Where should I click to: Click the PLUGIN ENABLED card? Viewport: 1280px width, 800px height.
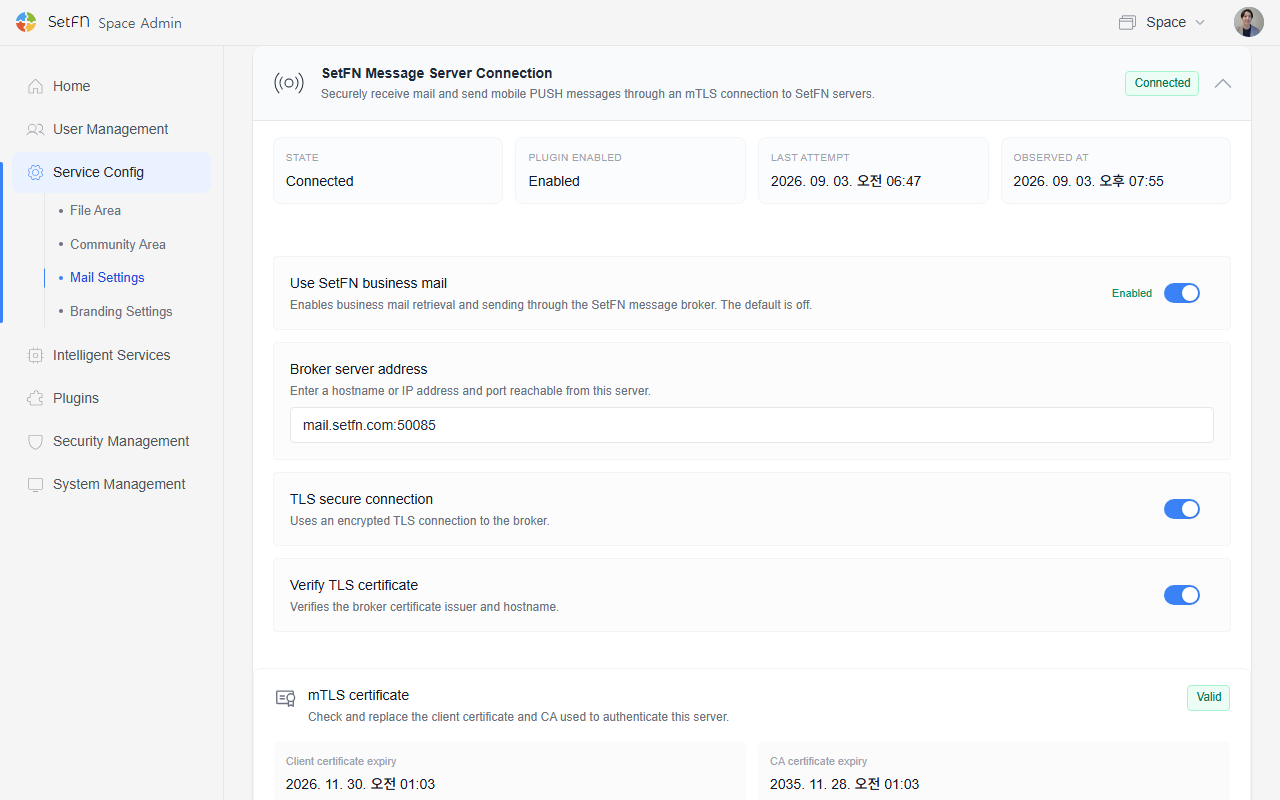point(630,171)
